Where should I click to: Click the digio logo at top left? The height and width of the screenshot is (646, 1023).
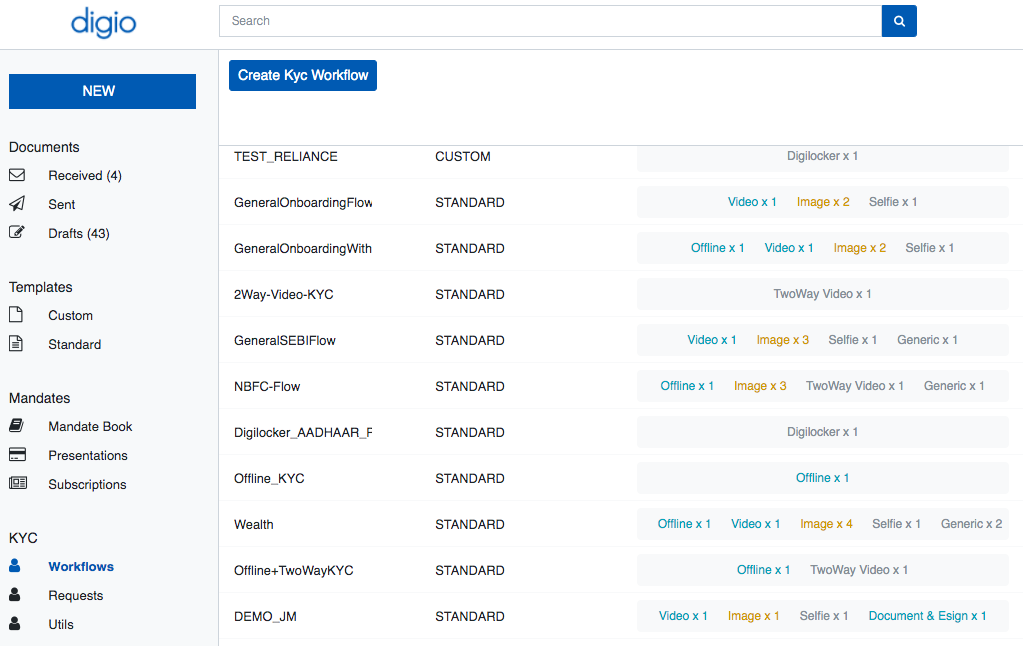(x=103, y=23)
